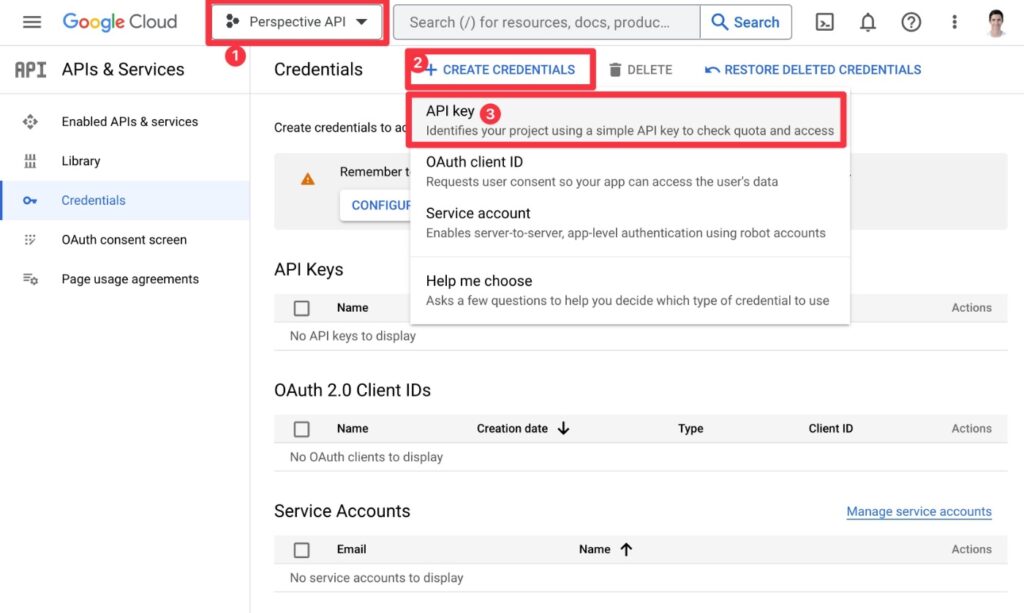Screen dimensions: 1024x613
Task: Choose OAuth client ID option
Action: click(x=630, y=171)
